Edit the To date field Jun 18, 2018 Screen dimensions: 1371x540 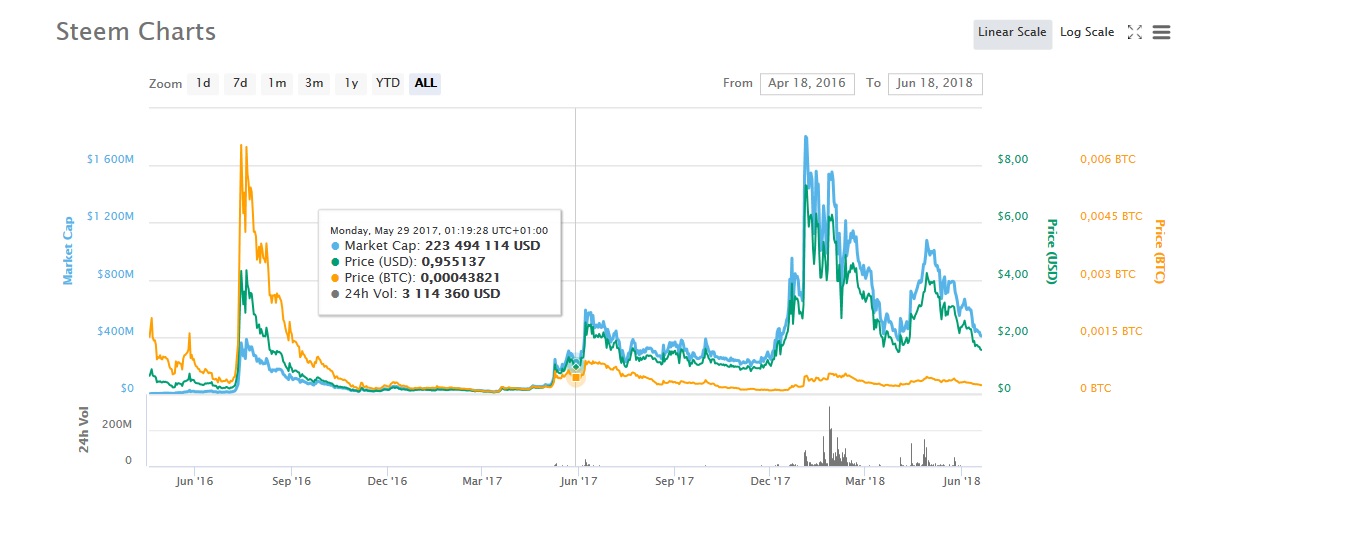(935, 83)
